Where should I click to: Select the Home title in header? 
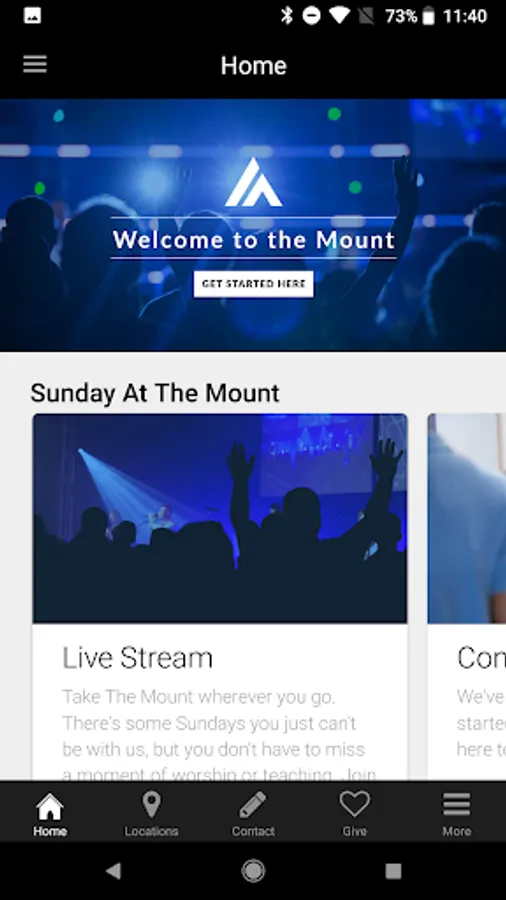(254, 65)
